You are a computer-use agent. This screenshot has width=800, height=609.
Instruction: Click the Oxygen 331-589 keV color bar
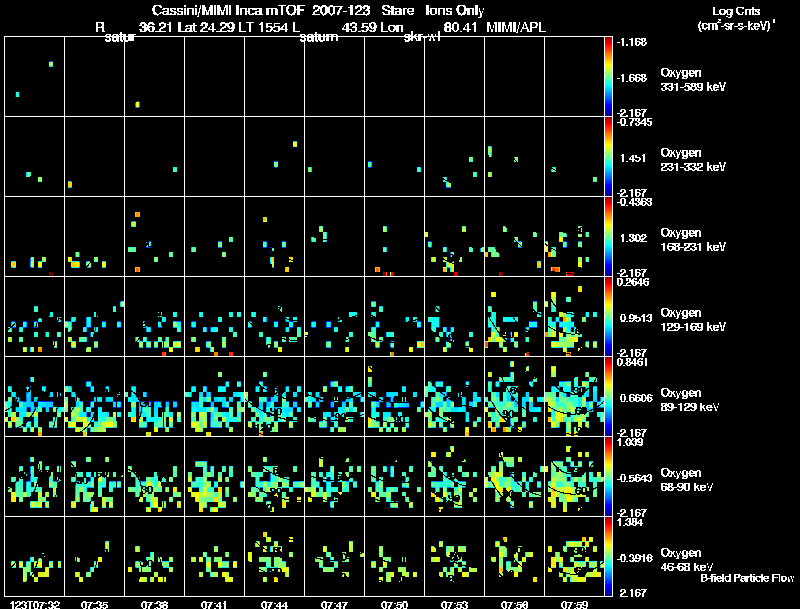coord(609,76)
